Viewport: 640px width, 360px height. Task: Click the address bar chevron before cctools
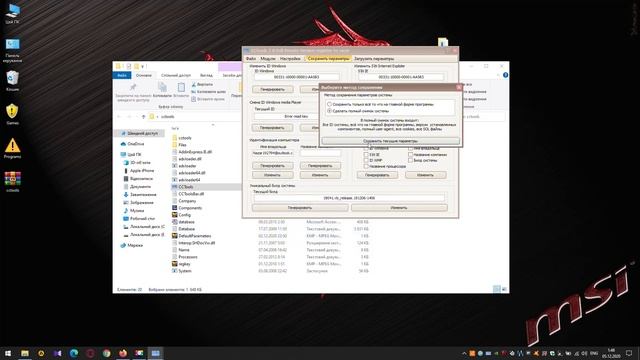(158, 117)
